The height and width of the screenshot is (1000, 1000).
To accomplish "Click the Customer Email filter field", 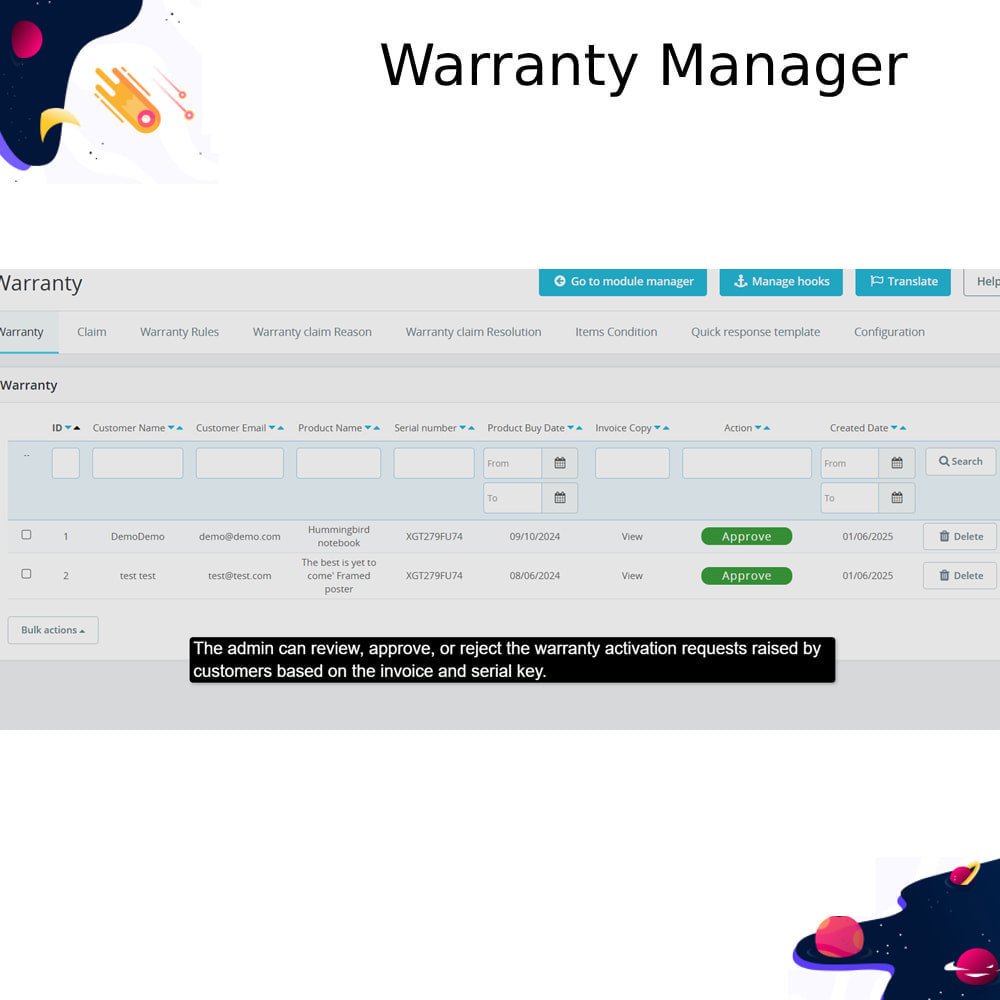I will [239, 463].
